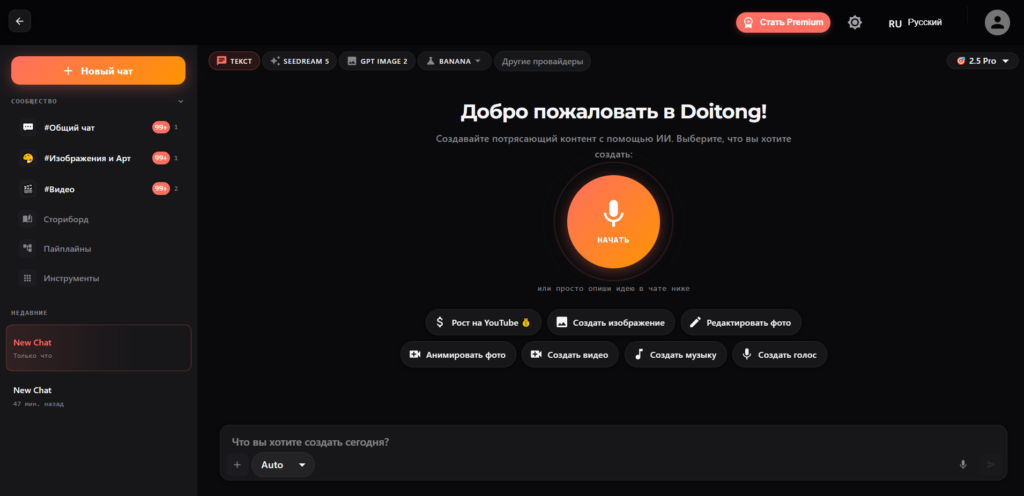
Task: Focus the Что вы хотите создать сегодня? input
Action: pos(613,442)
